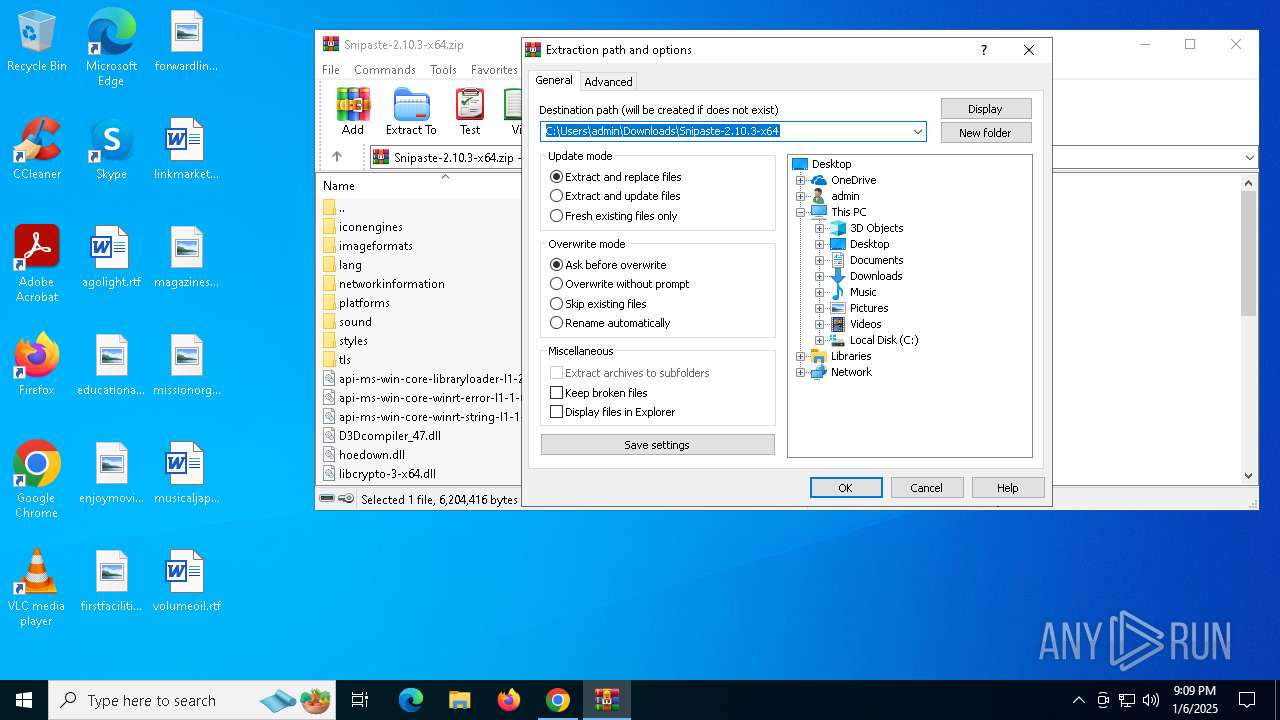The width and height of the screenshot is (1280, 720).
Task: Open Microsoft Edge desktop shortcut
Action: point(111,47)
